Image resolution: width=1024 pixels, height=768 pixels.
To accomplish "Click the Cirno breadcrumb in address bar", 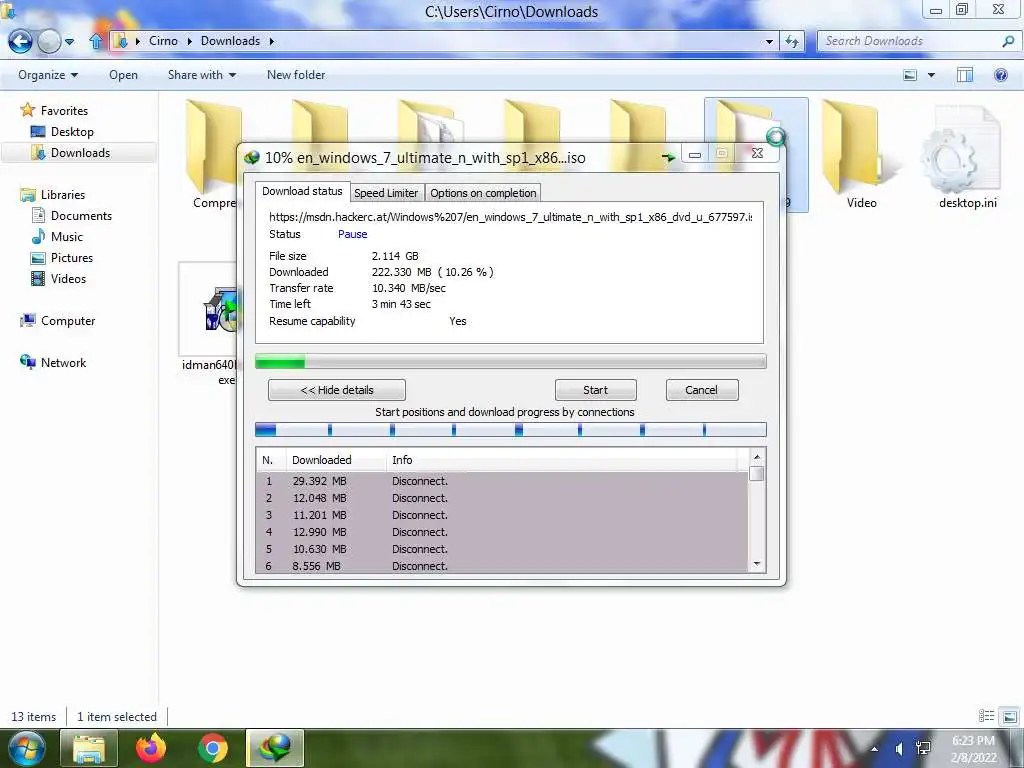I will (163, 41).
